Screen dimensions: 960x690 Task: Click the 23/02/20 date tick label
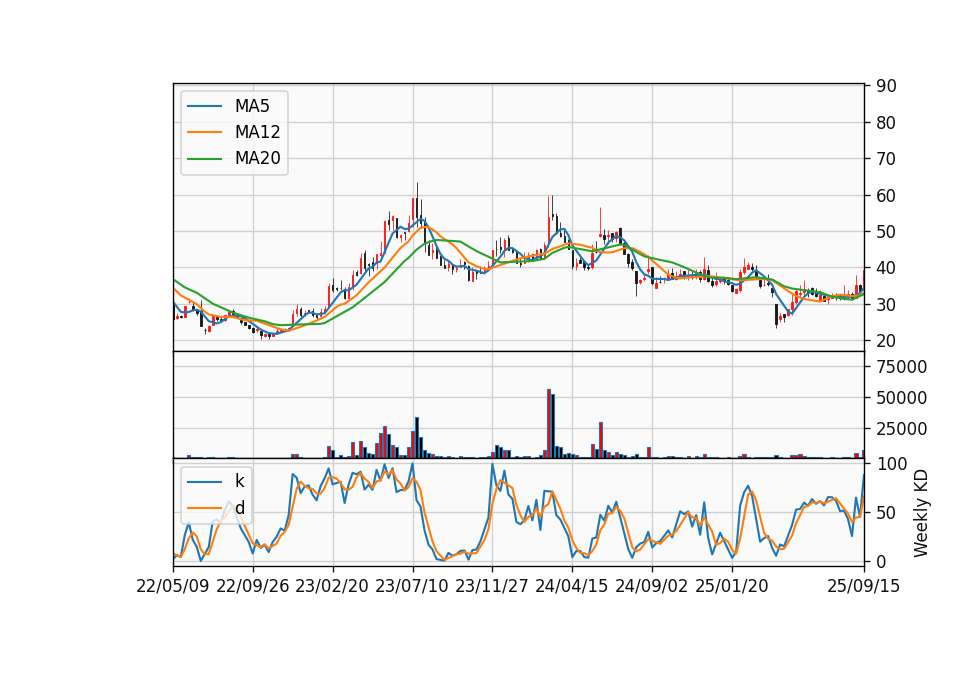[x=332, y=586]
